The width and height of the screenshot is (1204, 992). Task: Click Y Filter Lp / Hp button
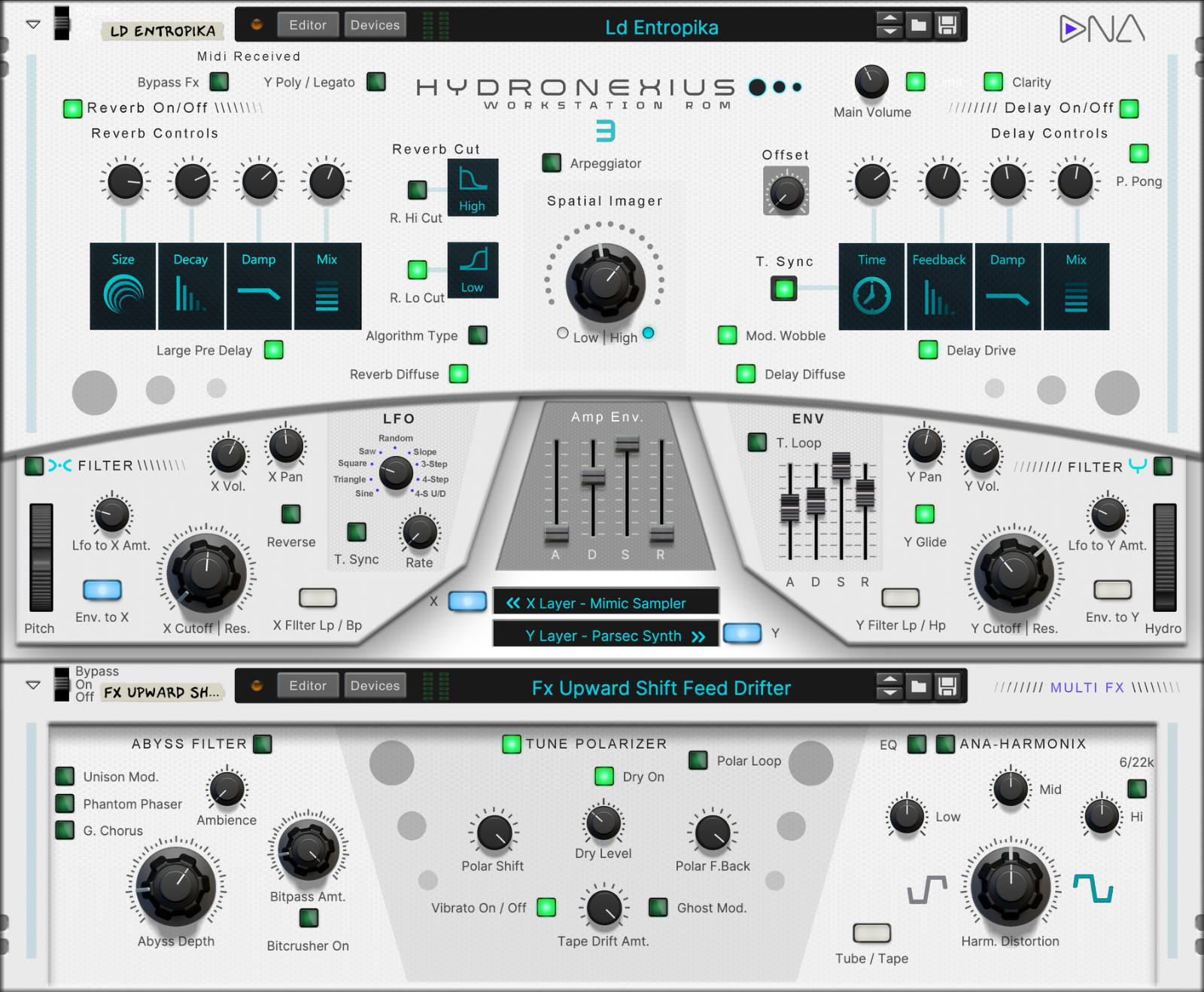coord(901,598)
